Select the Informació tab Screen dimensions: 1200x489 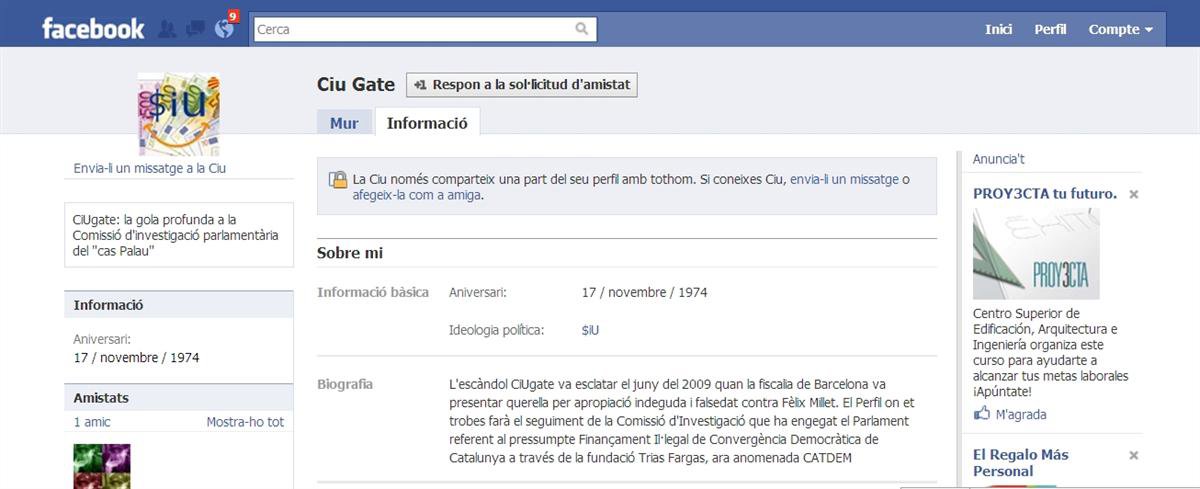point(427,124)
